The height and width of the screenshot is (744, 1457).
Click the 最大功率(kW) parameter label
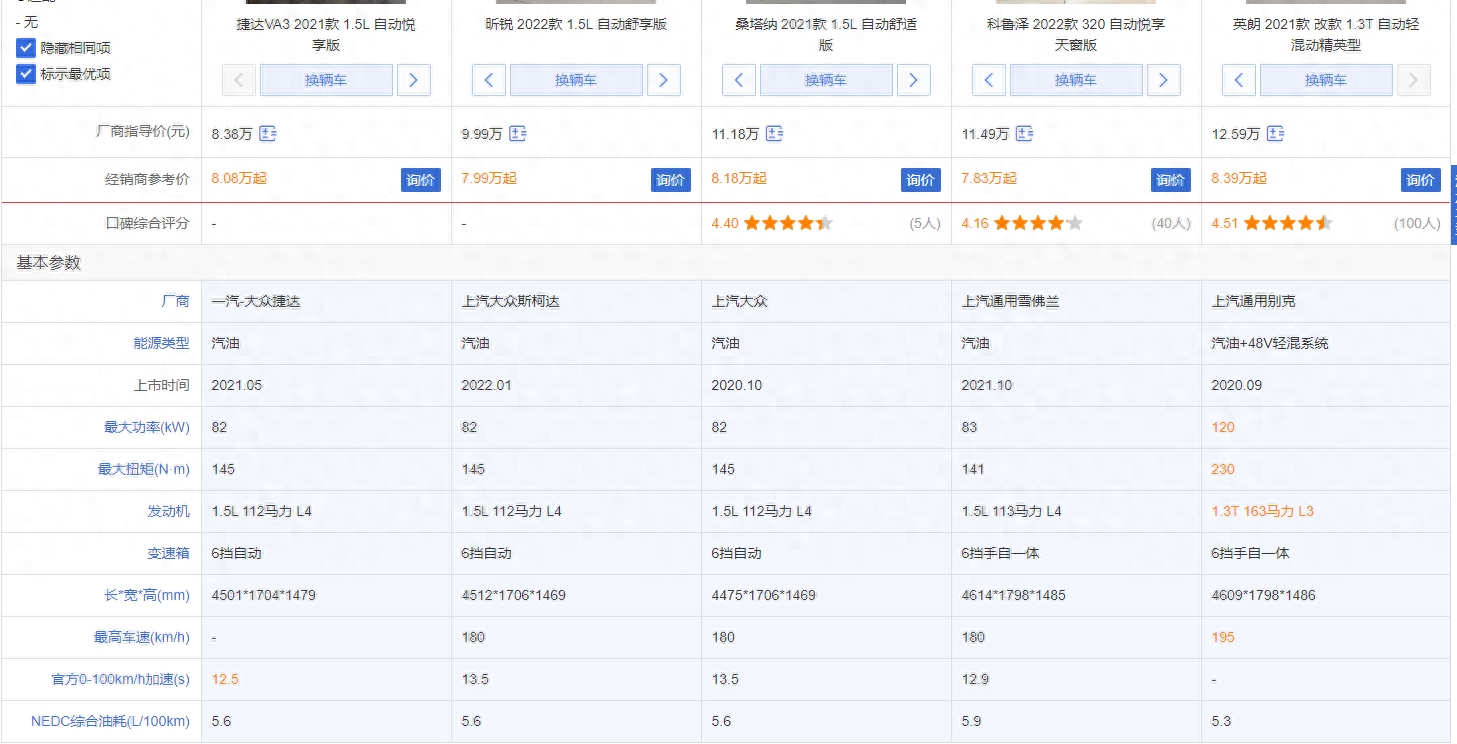coord(147,427)
